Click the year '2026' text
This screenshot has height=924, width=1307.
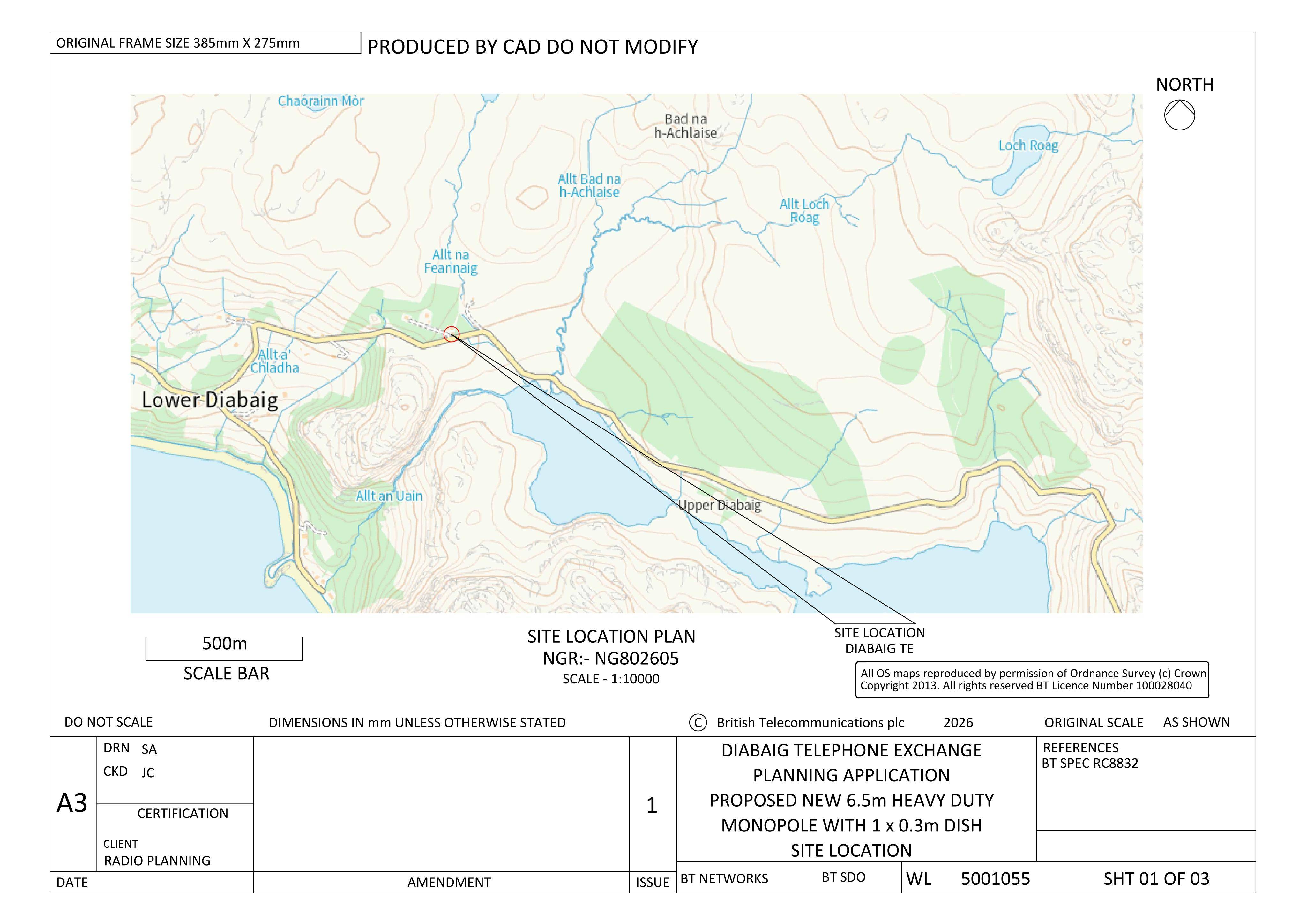958,722
